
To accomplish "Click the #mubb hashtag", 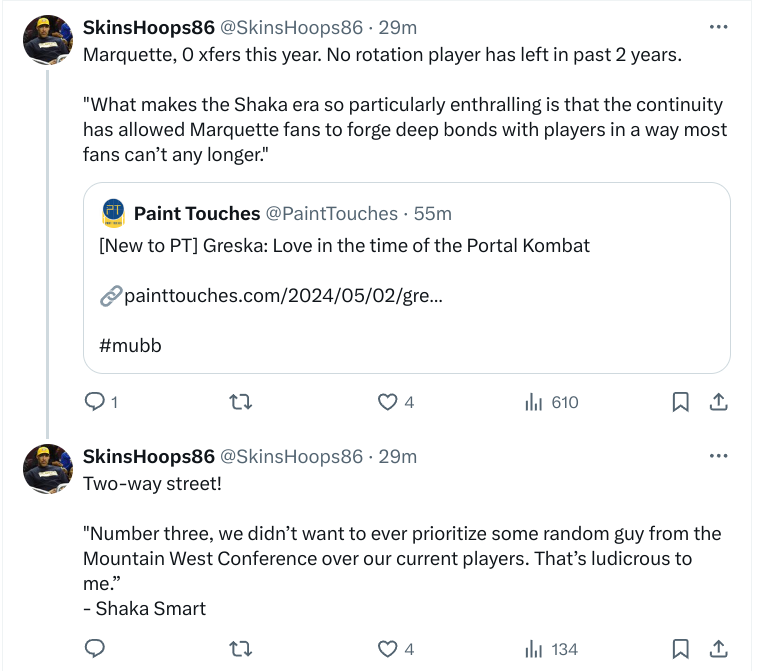I will coord(130,346).
